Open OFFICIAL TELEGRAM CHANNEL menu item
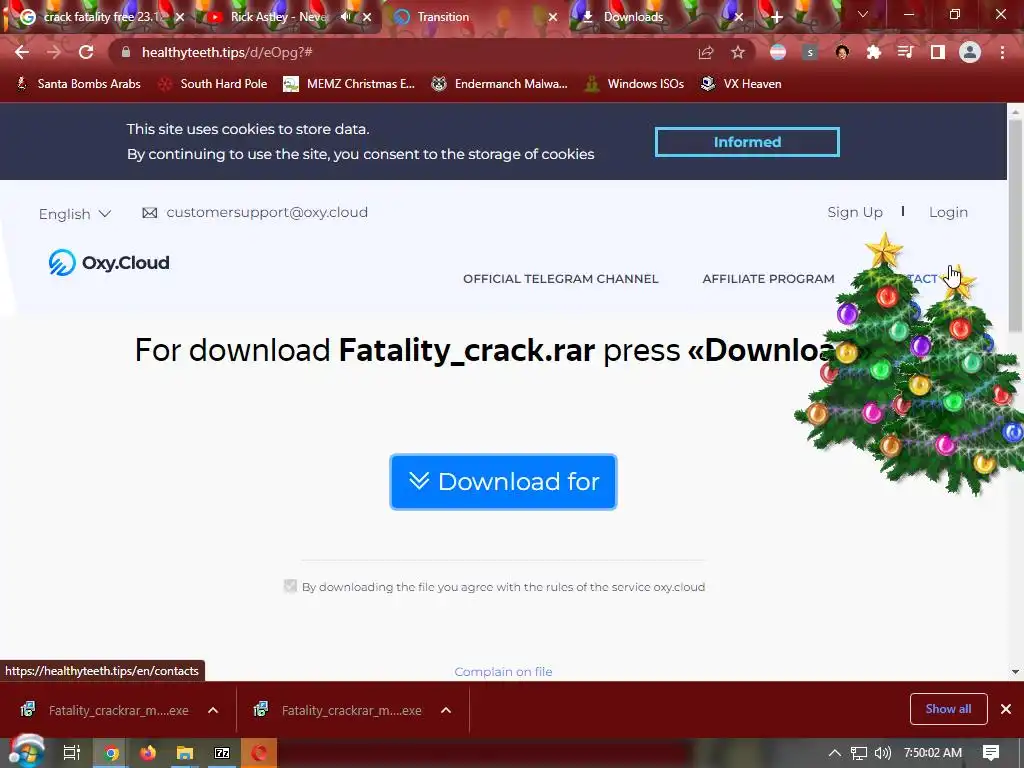The image size is (1024, 768). pyautogui.click(x=560, y=279)
